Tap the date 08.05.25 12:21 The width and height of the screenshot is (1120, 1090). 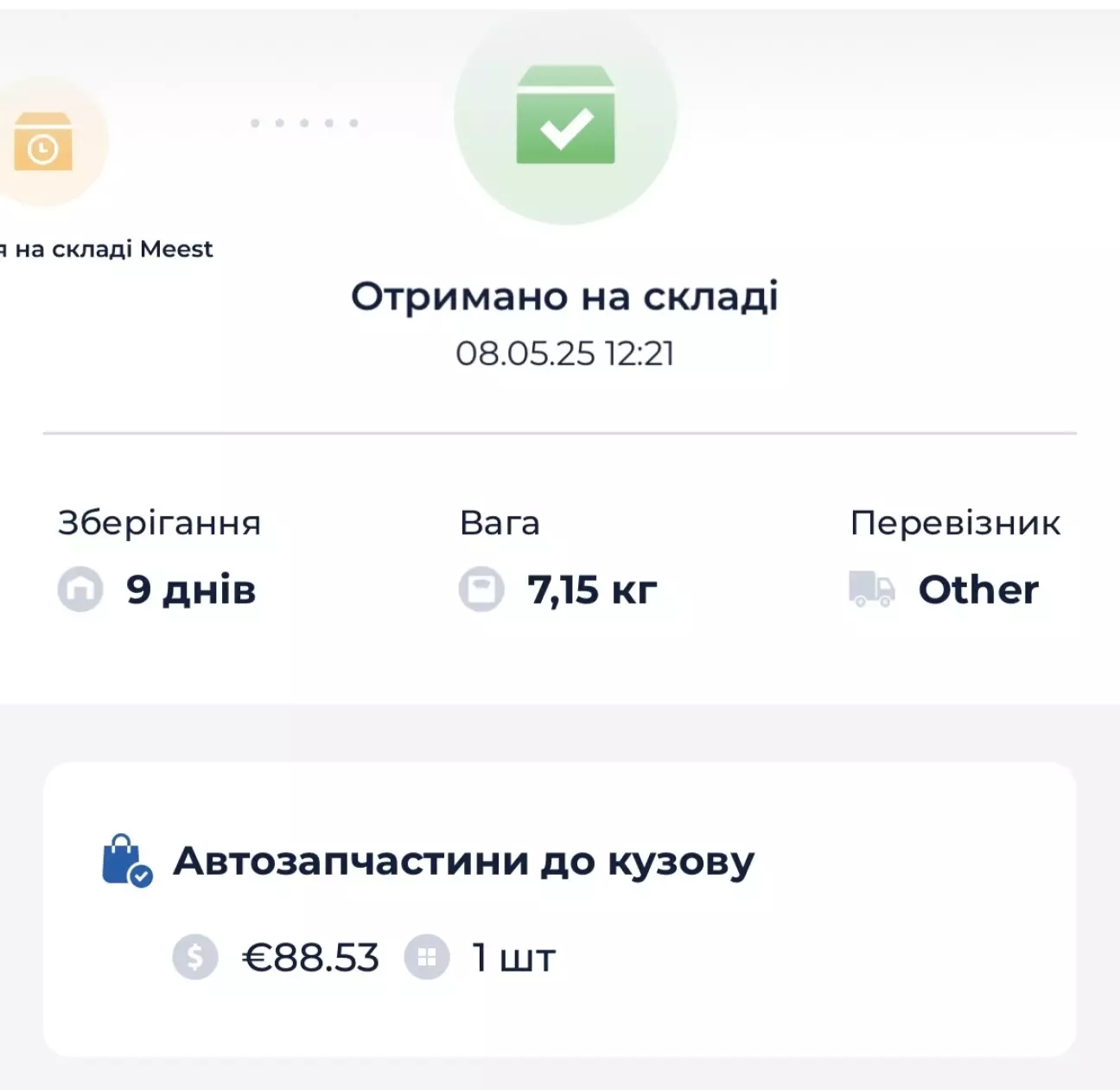point(564,354)
